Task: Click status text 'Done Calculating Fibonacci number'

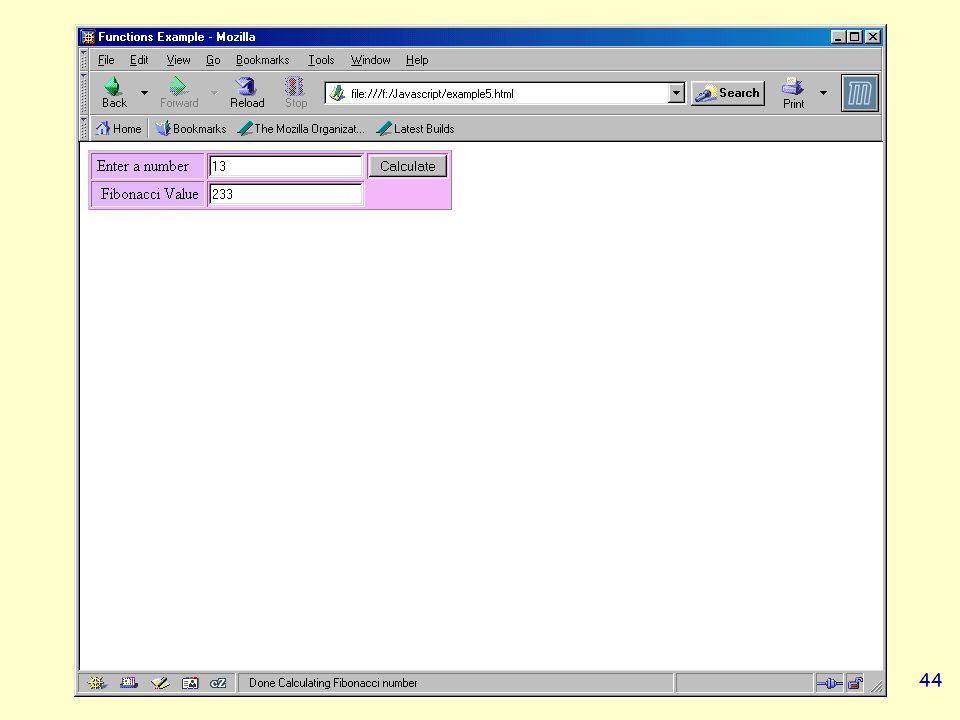Action: (333, 683)
